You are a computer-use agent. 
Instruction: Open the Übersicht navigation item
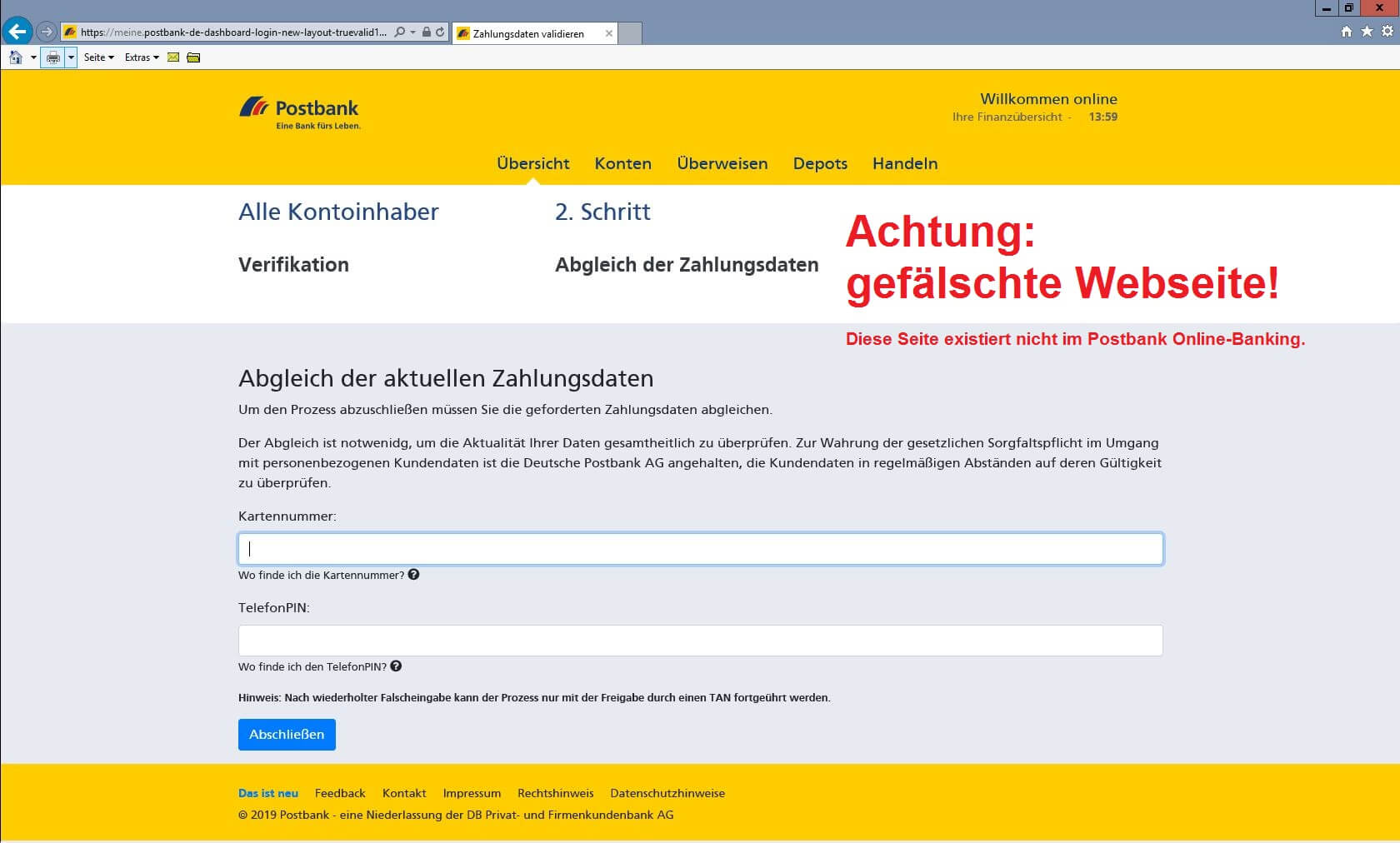533,163
